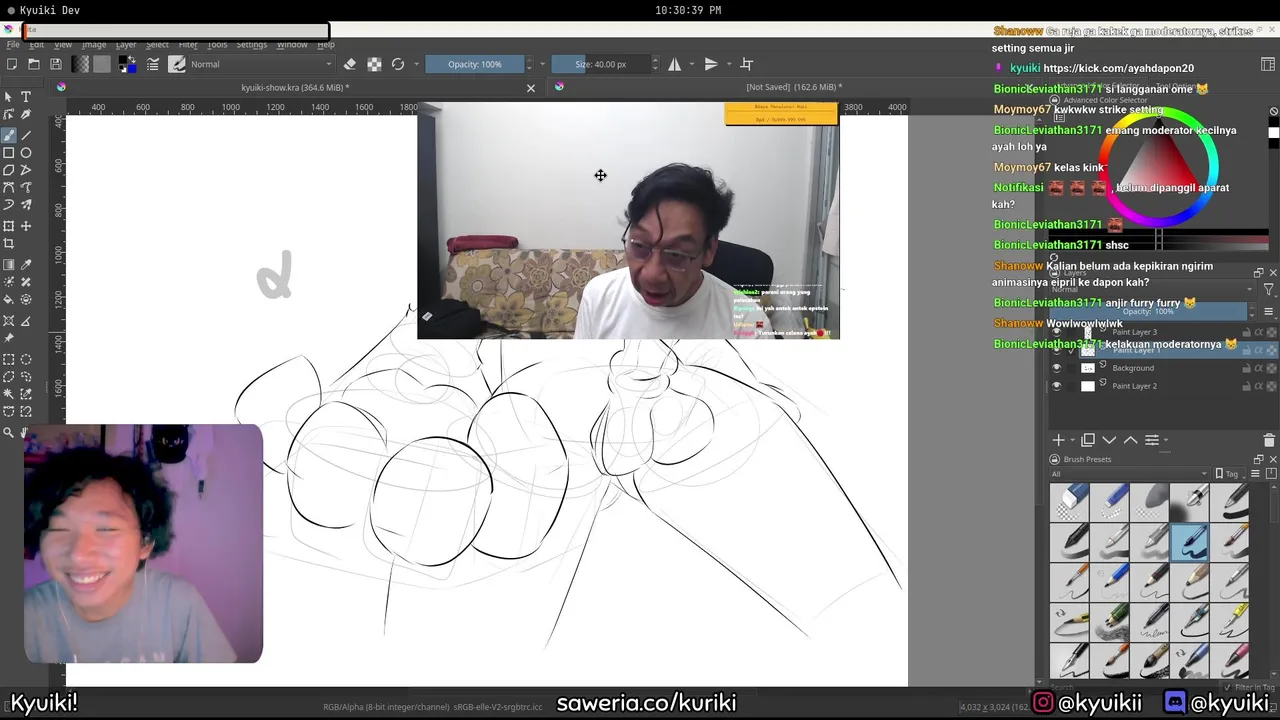Select the Freehand Brush tool

(9, 135)
